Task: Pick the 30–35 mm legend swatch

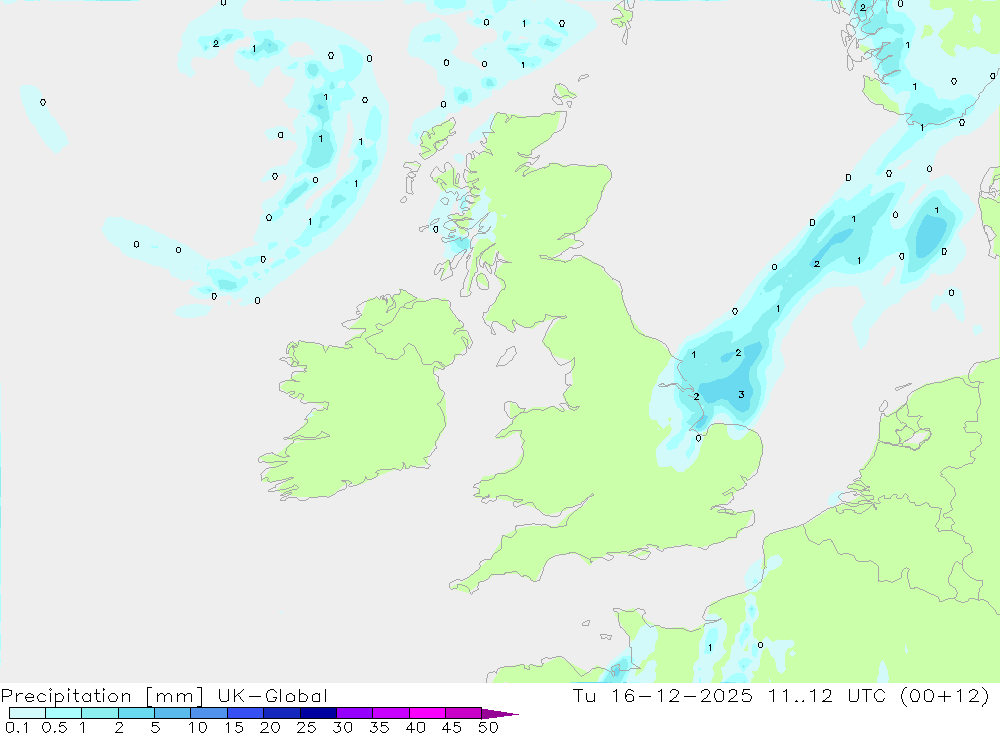Action: 355,713
